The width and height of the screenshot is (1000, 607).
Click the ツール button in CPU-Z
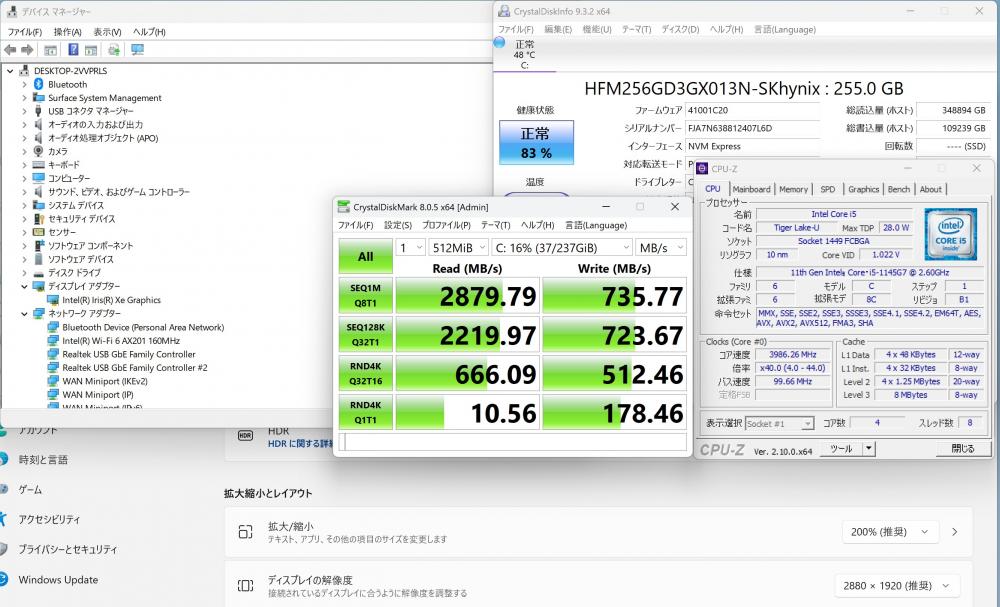(841, 449)
